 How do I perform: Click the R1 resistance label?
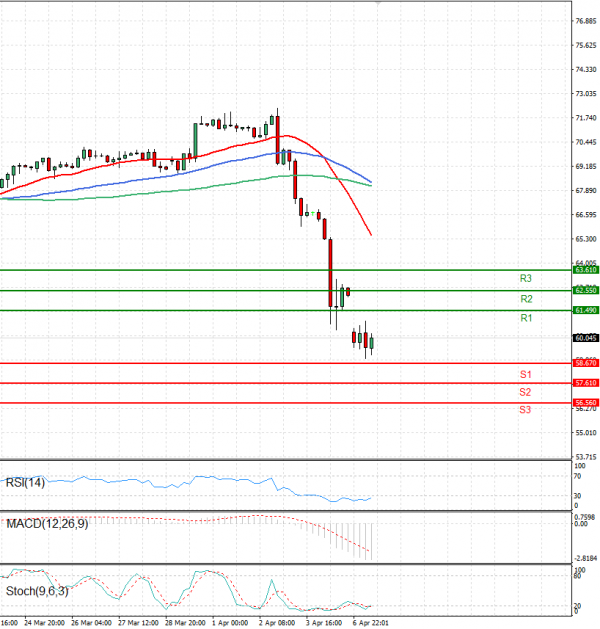(x=526, y=318)
